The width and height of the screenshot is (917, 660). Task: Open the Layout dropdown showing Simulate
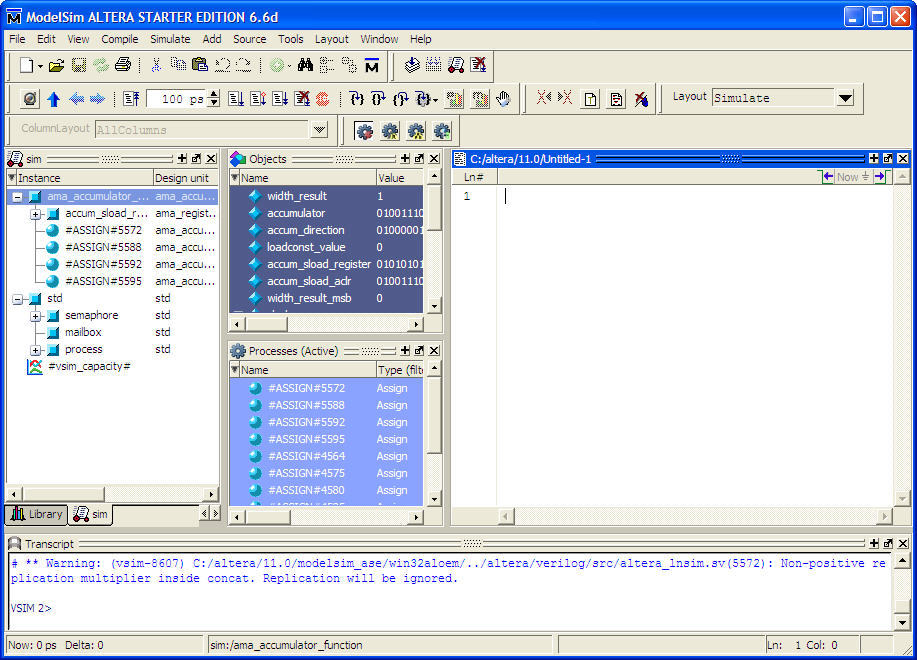click(x=845, y=98)
